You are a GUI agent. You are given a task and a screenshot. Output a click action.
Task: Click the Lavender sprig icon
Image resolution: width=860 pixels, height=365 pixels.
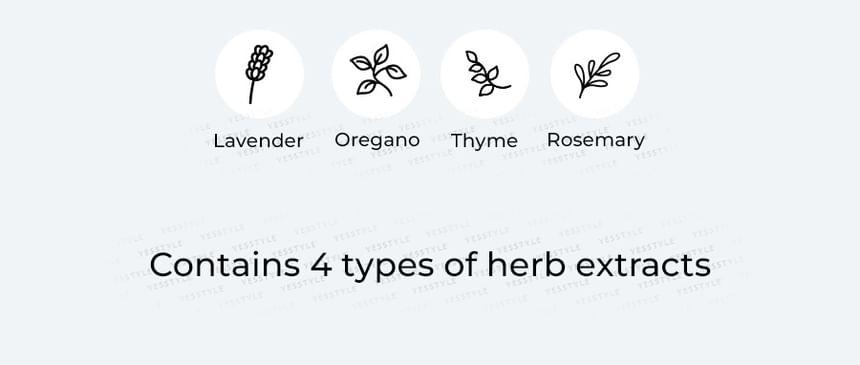259,74
